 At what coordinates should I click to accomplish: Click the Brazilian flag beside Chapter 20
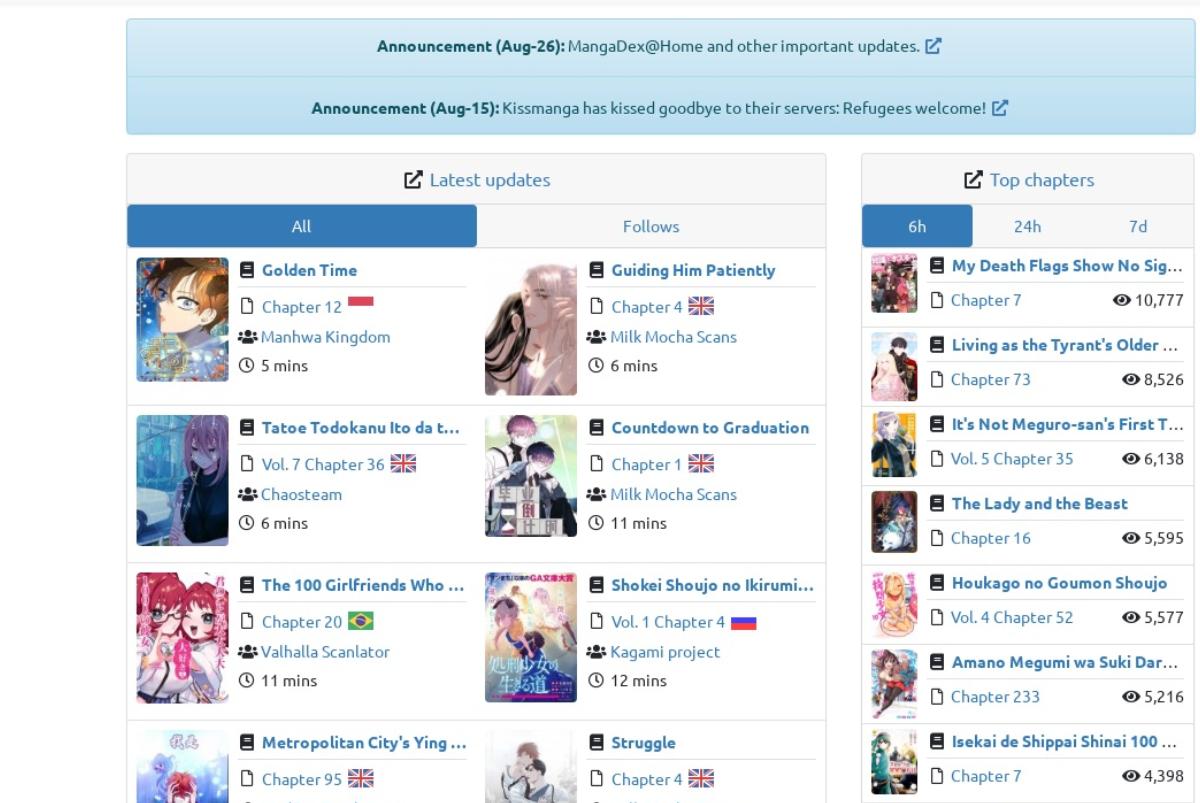pyautogui.click(x=361, y=622)
